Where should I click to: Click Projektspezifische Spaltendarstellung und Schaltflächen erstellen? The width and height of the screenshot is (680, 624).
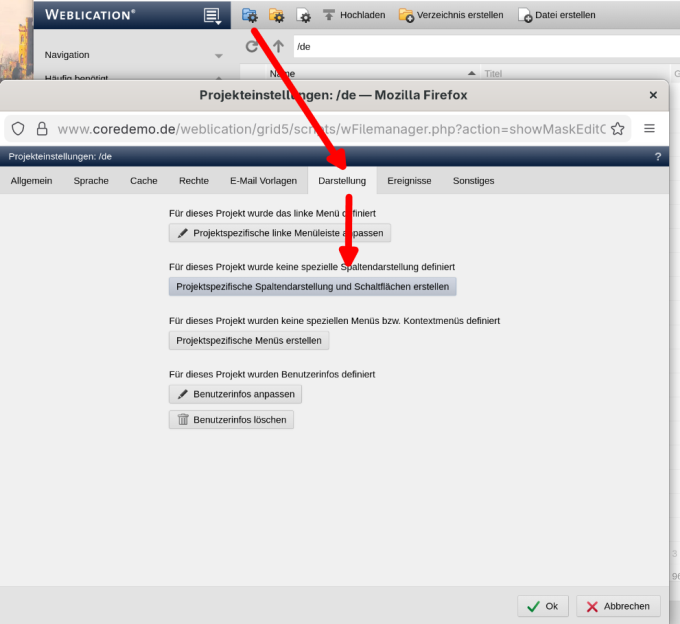[x=312, y=287]
